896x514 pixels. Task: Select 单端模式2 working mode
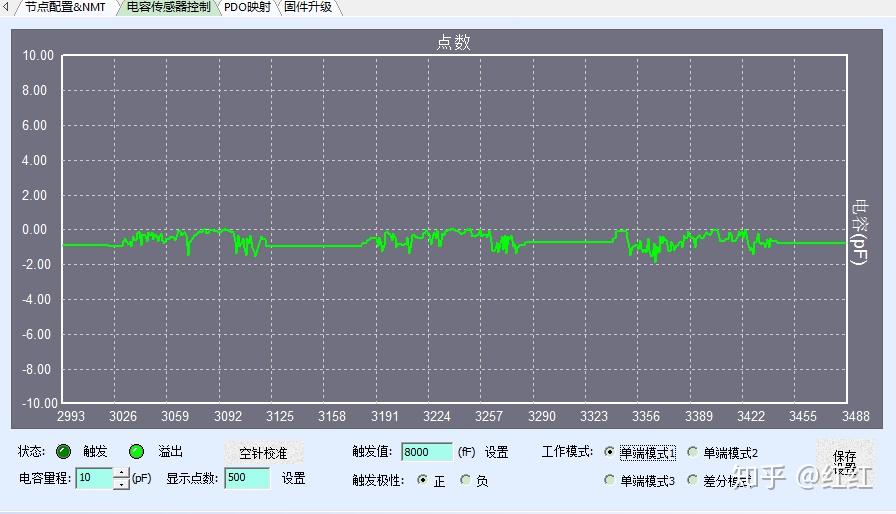pyautogui.click(x=693, y=452)
